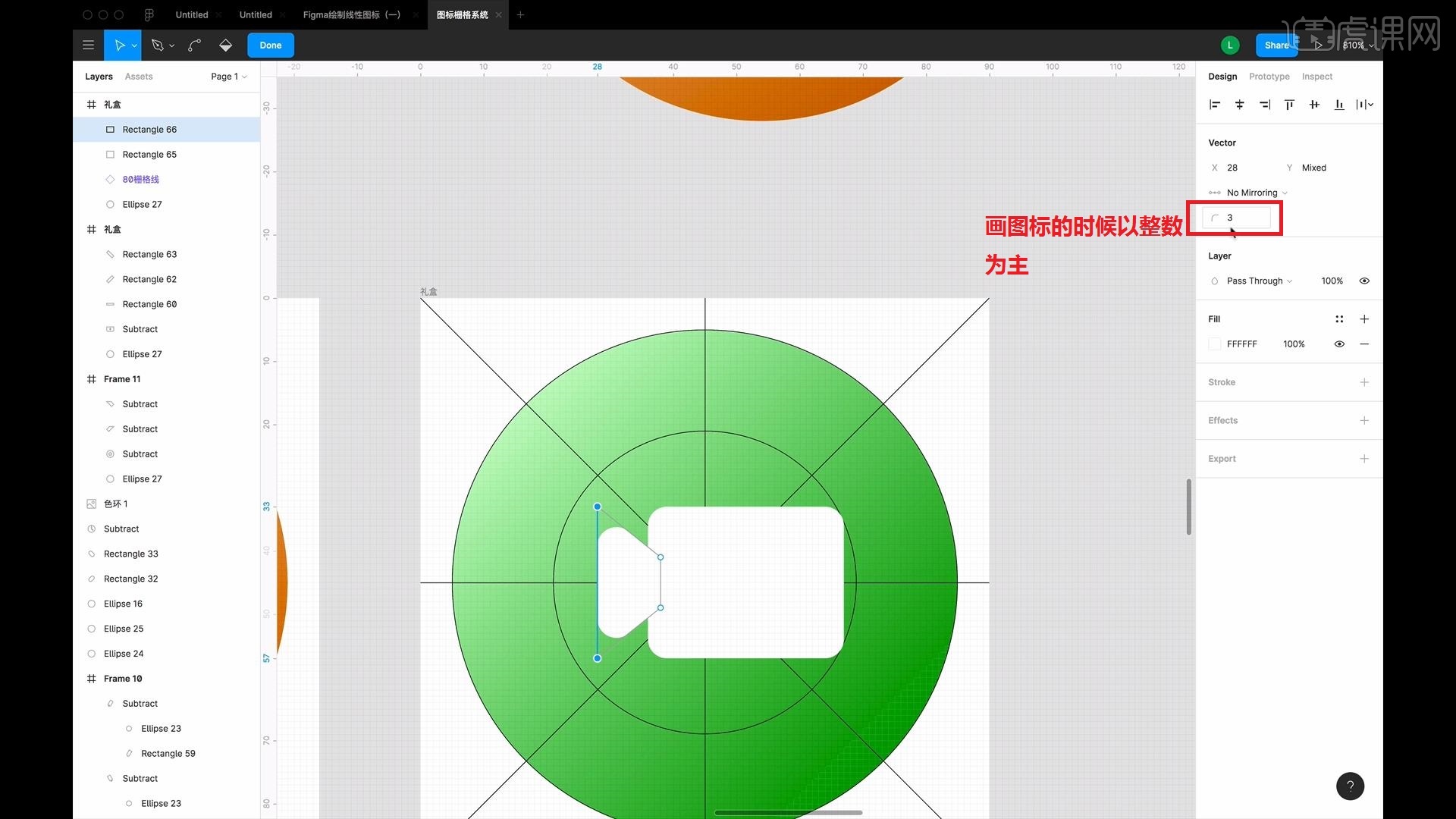The height and width of the screenshot is (819, 1456).
Task: Select the Pen tool
Action: pos(157,45)
